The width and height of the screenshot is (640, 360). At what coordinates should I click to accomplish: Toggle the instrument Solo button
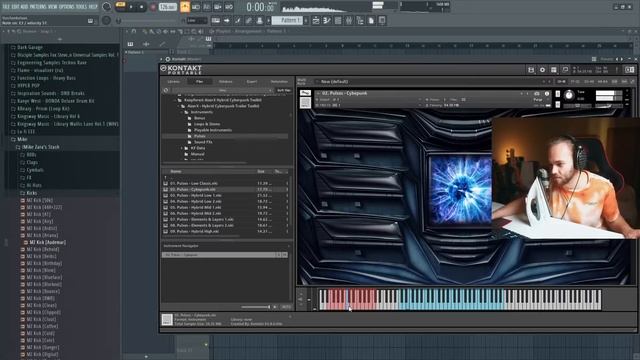coord(558,94)
